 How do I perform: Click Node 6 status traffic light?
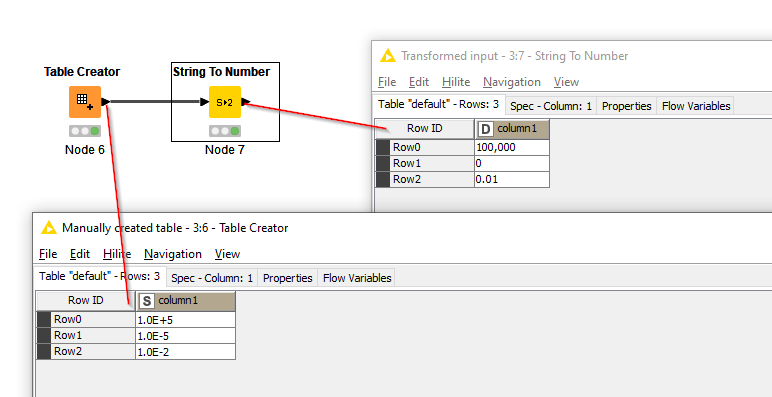click(x=85, y=131)
